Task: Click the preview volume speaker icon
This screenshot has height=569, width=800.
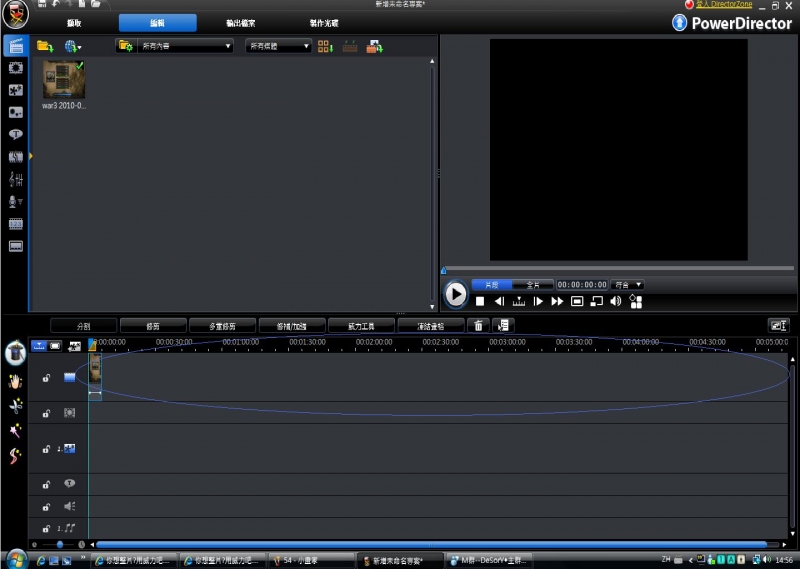Action: [616, 301]
